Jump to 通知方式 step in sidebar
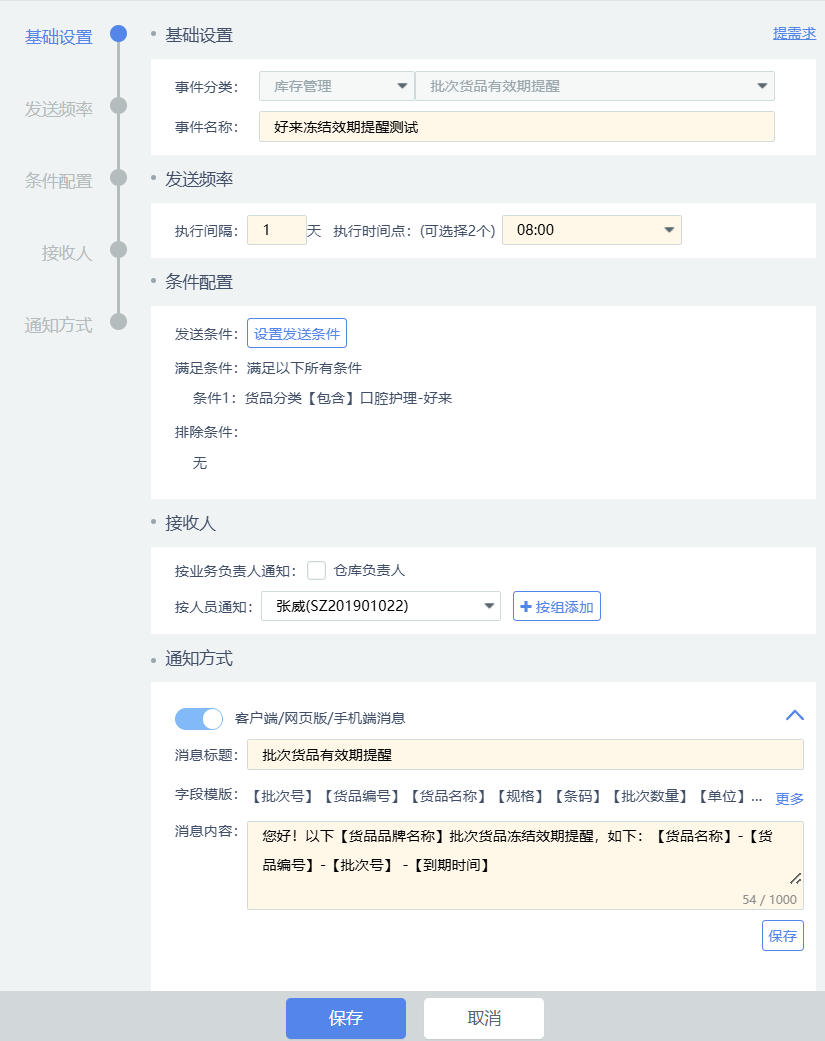This screenshot has width=825, height=1041. click(58, 325)
